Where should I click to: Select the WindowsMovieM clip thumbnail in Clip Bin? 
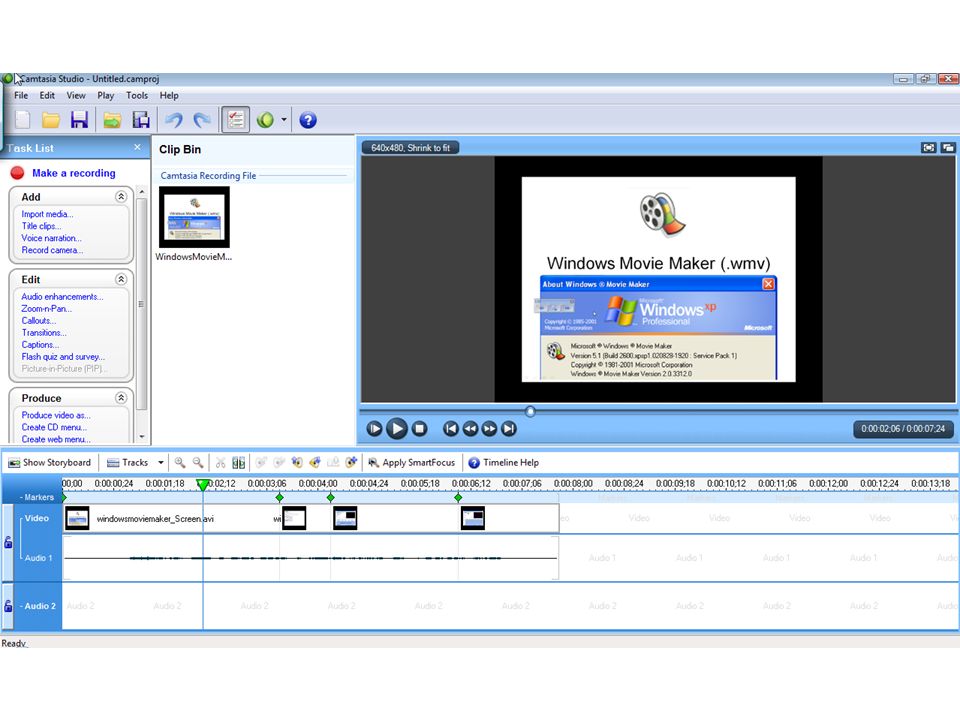(x=195, y=217)
